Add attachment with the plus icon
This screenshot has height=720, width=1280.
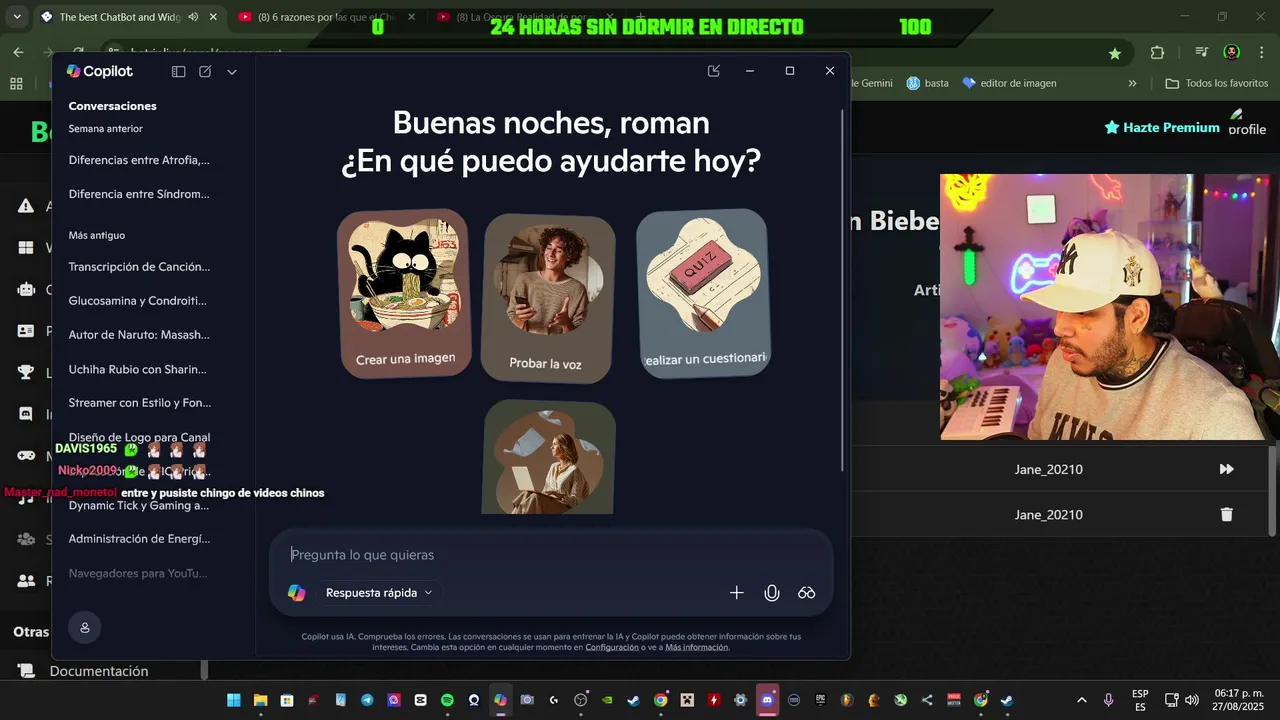pyautogui.click(x=737, y=593)
